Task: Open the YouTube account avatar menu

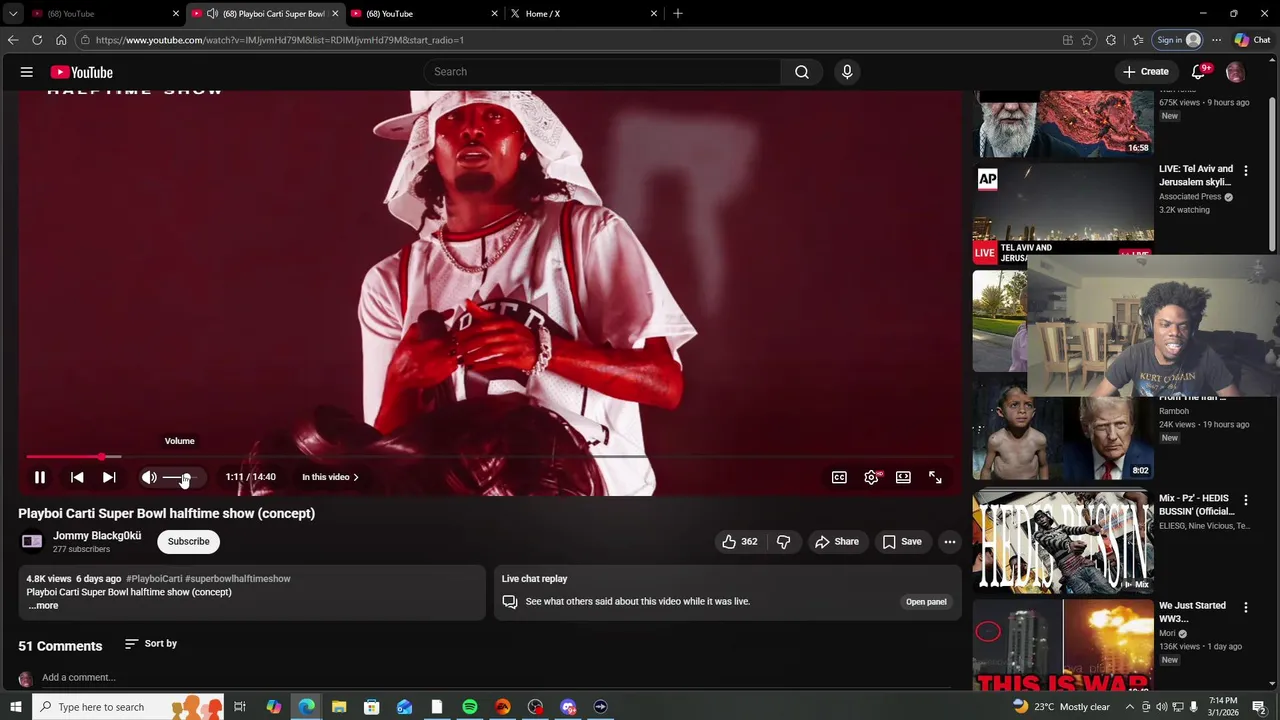Action: [1235, 72]
